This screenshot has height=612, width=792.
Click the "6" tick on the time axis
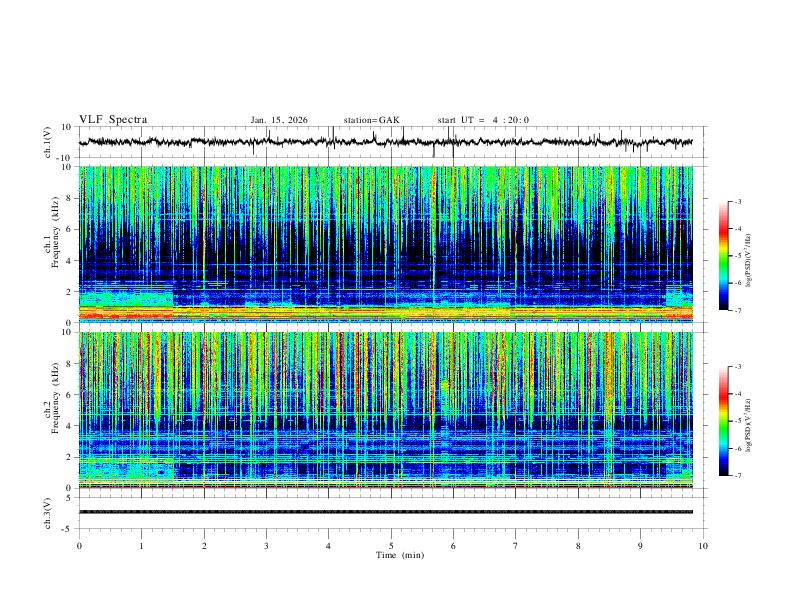tap(454, 546)
